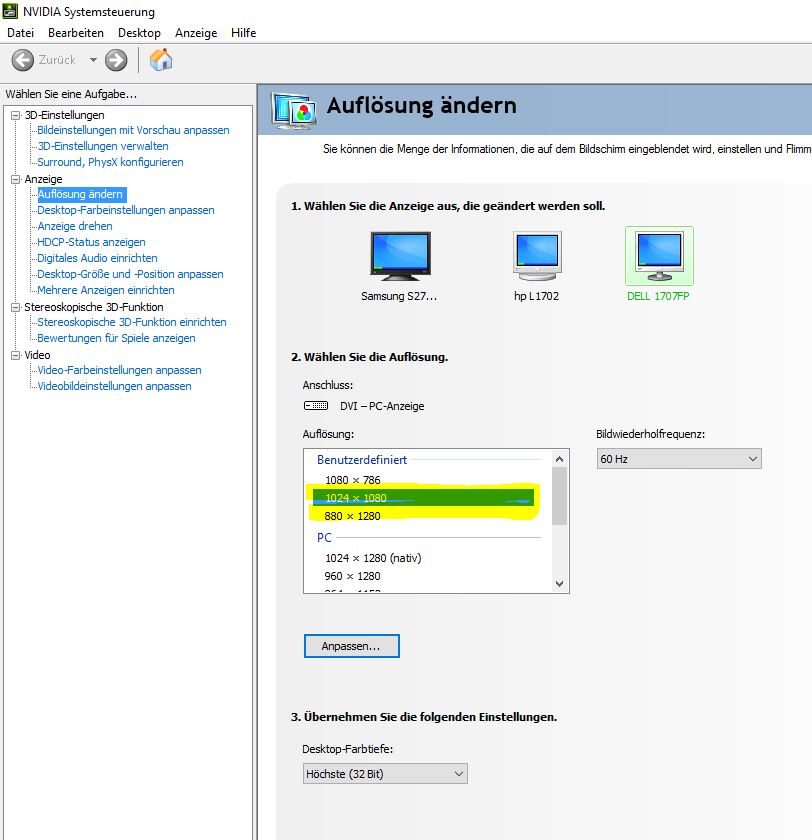Open Video-Farbeinstellungen anpassen
The width and height of the screenshot is (812, 840).
(119, 370)
